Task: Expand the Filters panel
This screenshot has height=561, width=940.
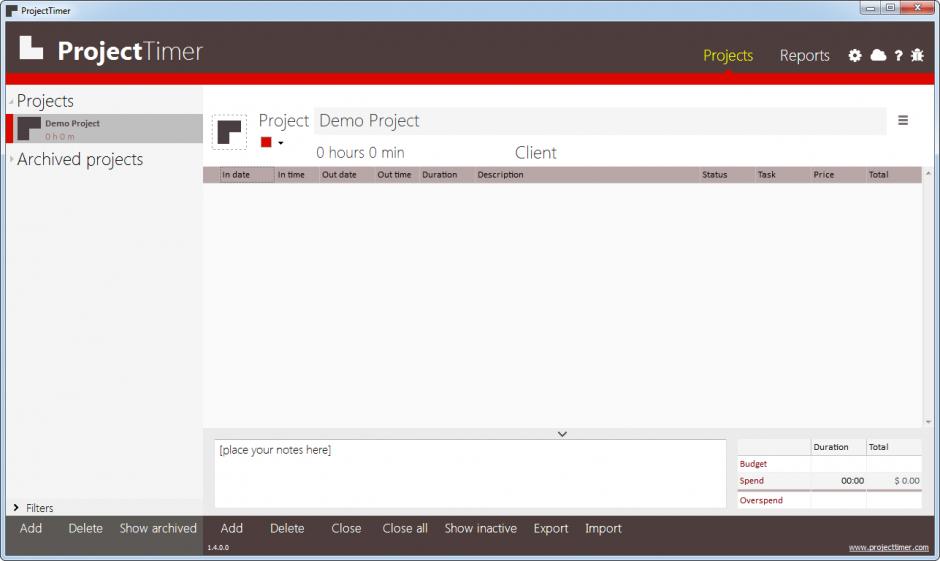Action: tap(16, 508)
